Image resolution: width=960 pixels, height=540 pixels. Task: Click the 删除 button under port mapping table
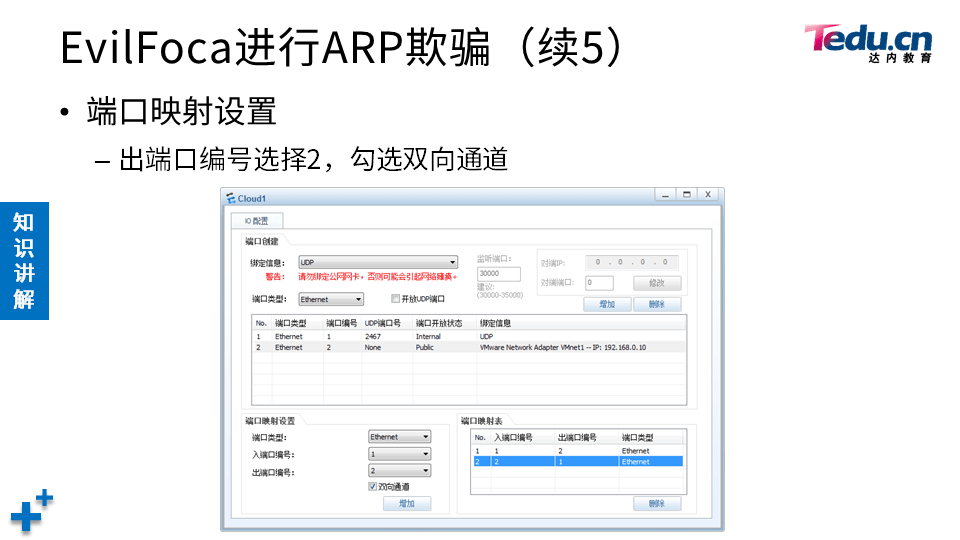[657, 504]
